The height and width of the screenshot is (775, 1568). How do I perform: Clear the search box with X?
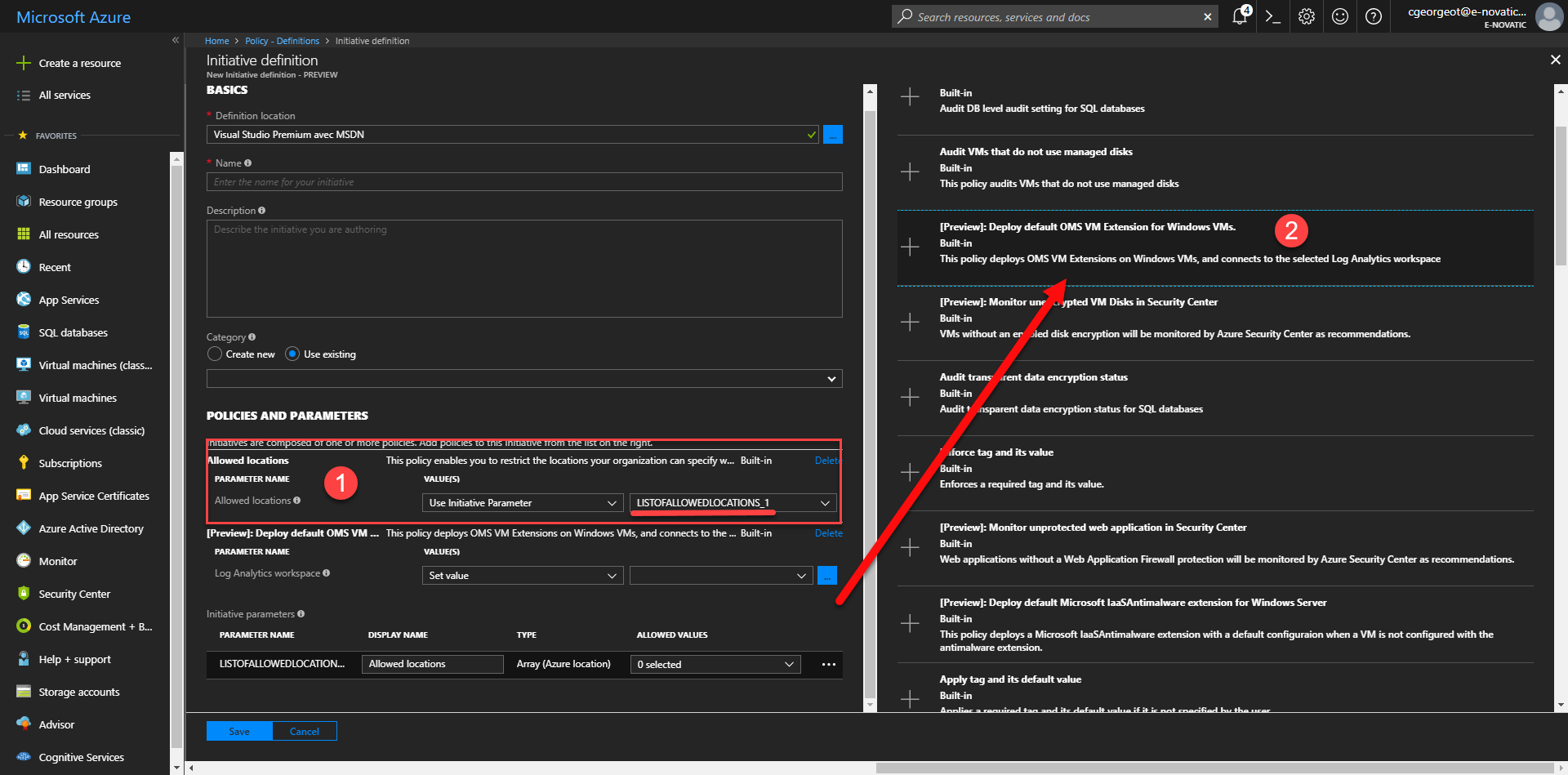(1208, 17)
